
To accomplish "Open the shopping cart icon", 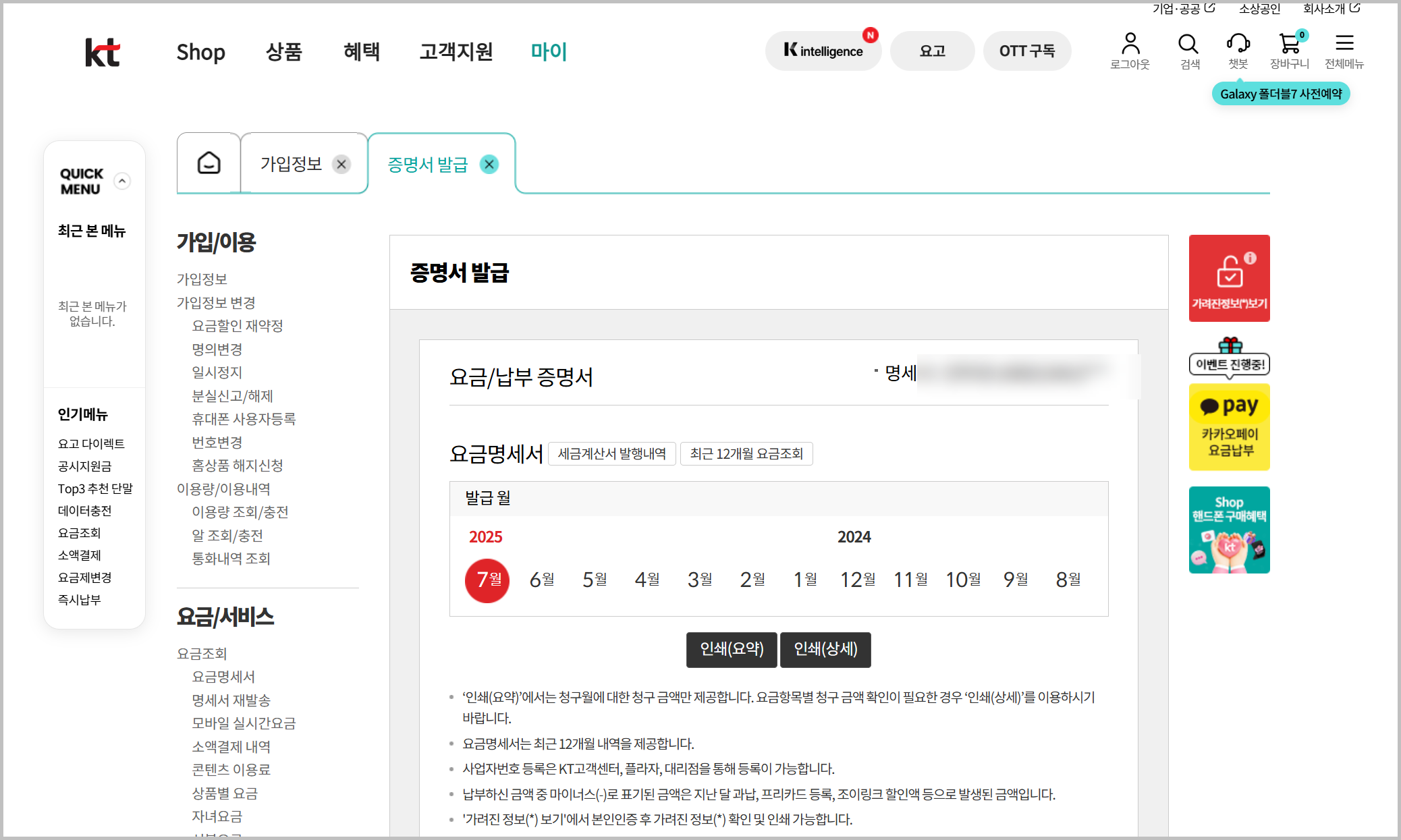I will coord(1290,45).
